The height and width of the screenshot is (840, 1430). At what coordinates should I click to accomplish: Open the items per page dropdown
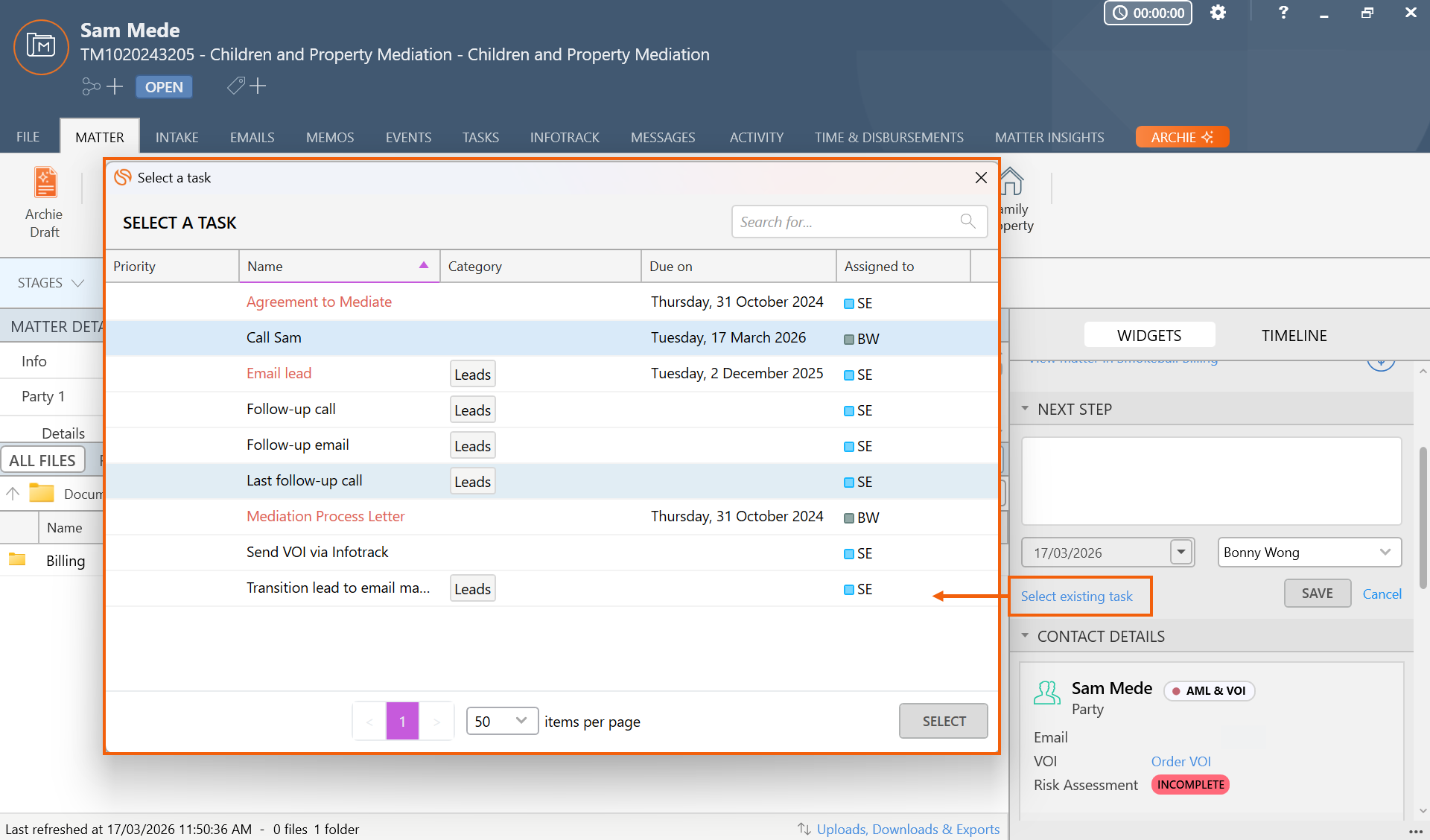tap(502, 721)
